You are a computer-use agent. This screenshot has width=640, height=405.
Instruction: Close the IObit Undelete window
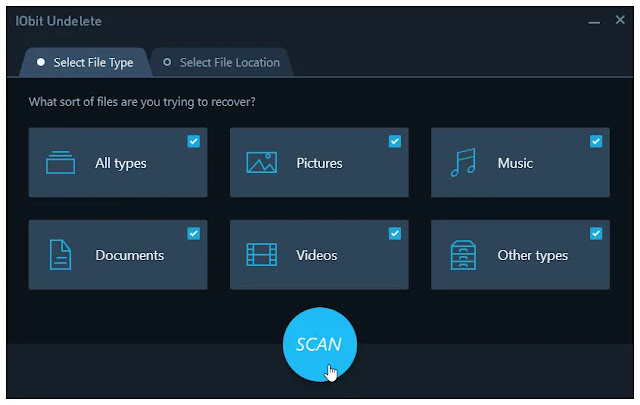tap(620, 20)
